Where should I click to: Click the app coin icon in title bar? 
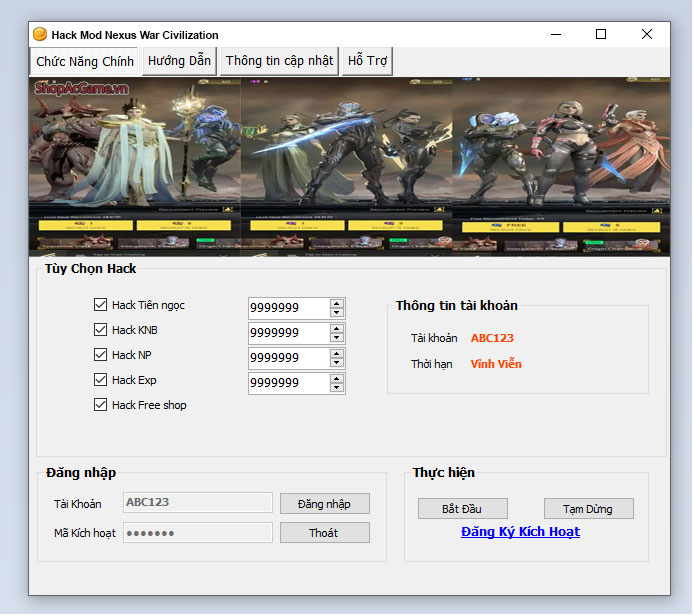pyautogui.click(x=40, y=34)
